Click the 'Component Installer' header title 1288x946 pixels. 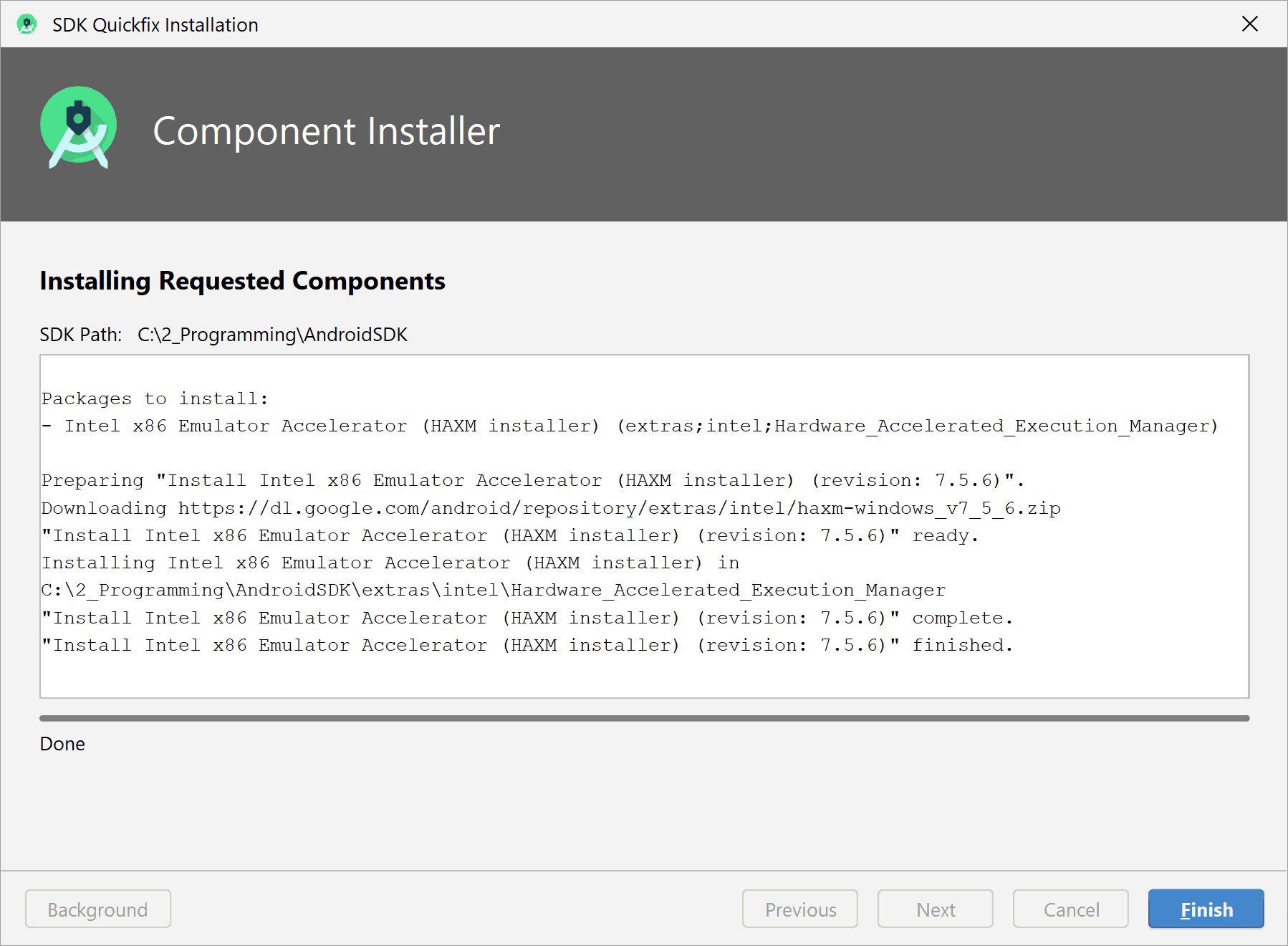(326, 131)
